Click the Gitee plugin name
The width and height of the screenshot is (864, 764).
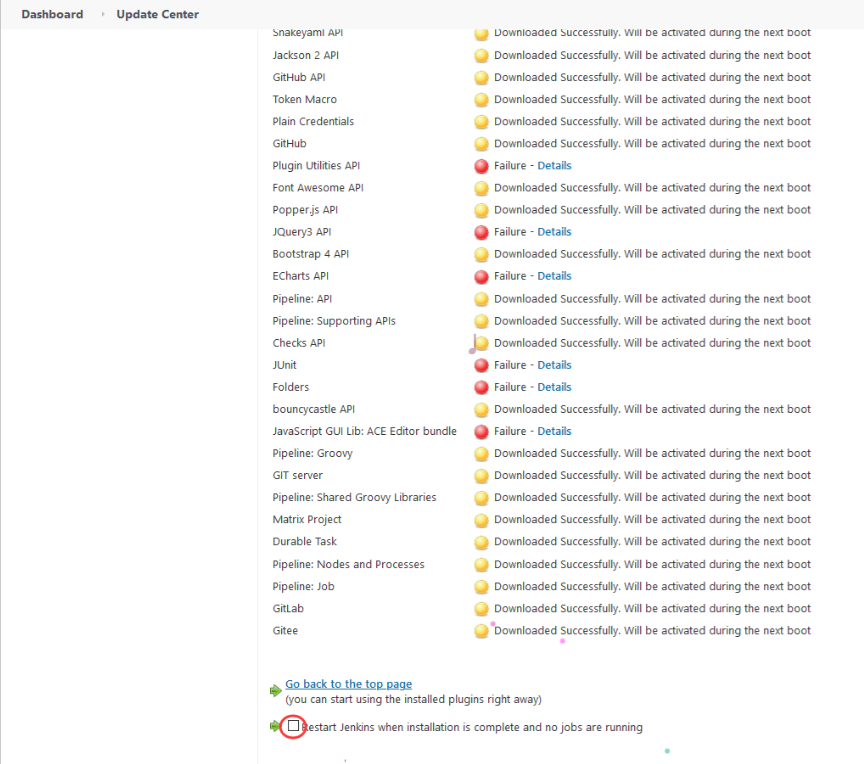285,630
